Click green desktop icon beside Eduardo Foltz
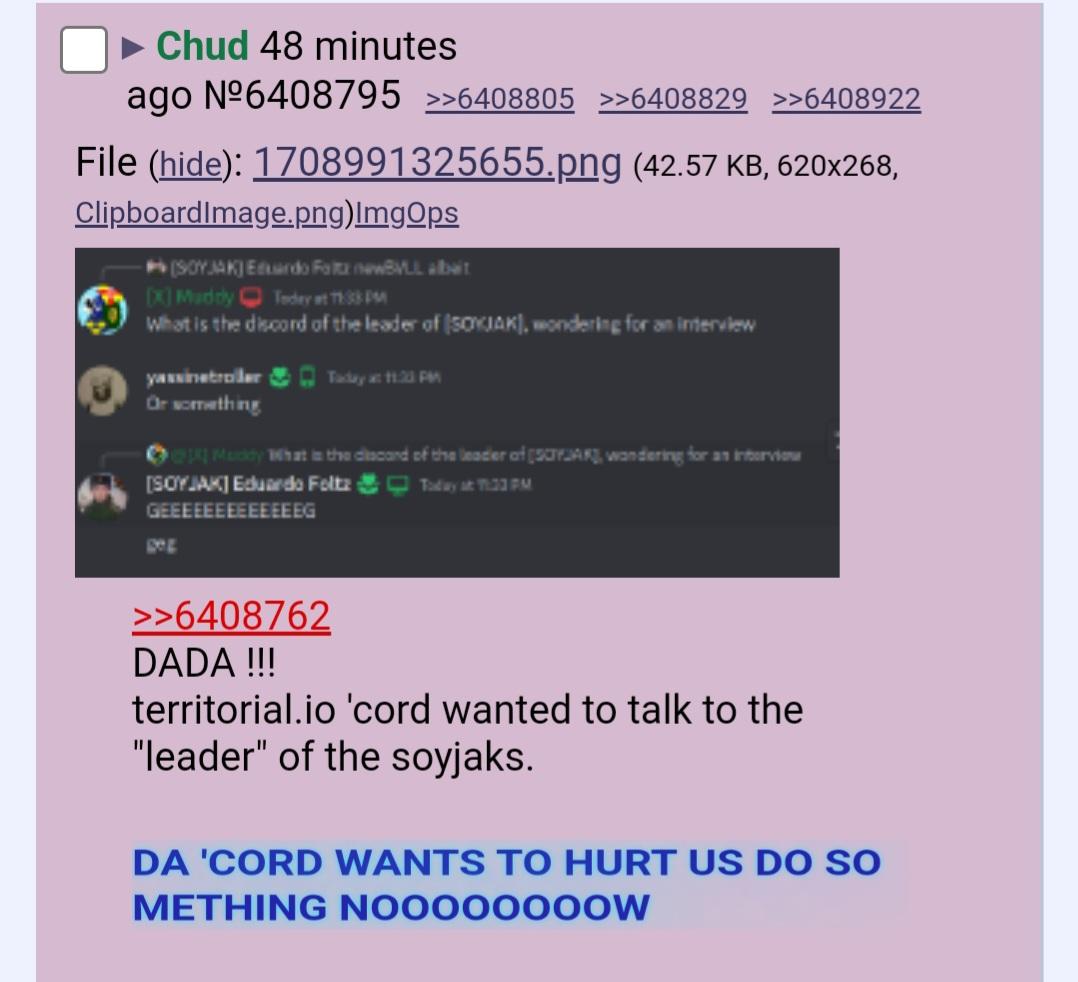Image resolution: width=1078 pixels, height=982 pixels. (398, 485)
